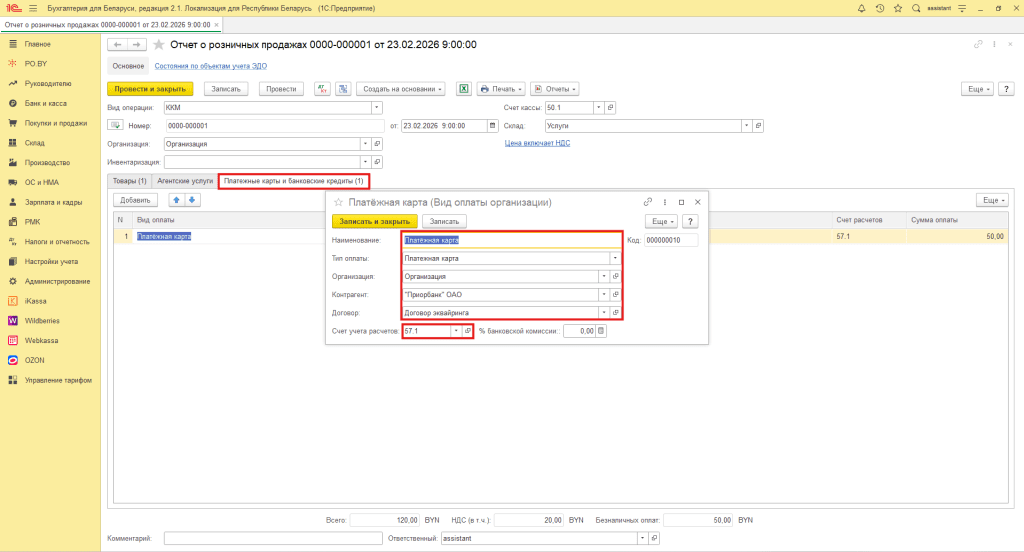Open the Создать на основании dropdown menu
The height and width of the screenshot is (552, 1024).
402,89
